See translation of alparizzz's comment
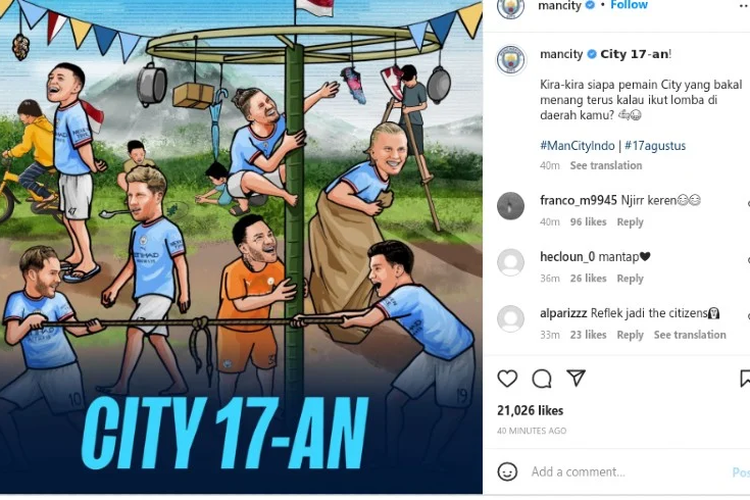The image size is (750, 500). [690, 335]
